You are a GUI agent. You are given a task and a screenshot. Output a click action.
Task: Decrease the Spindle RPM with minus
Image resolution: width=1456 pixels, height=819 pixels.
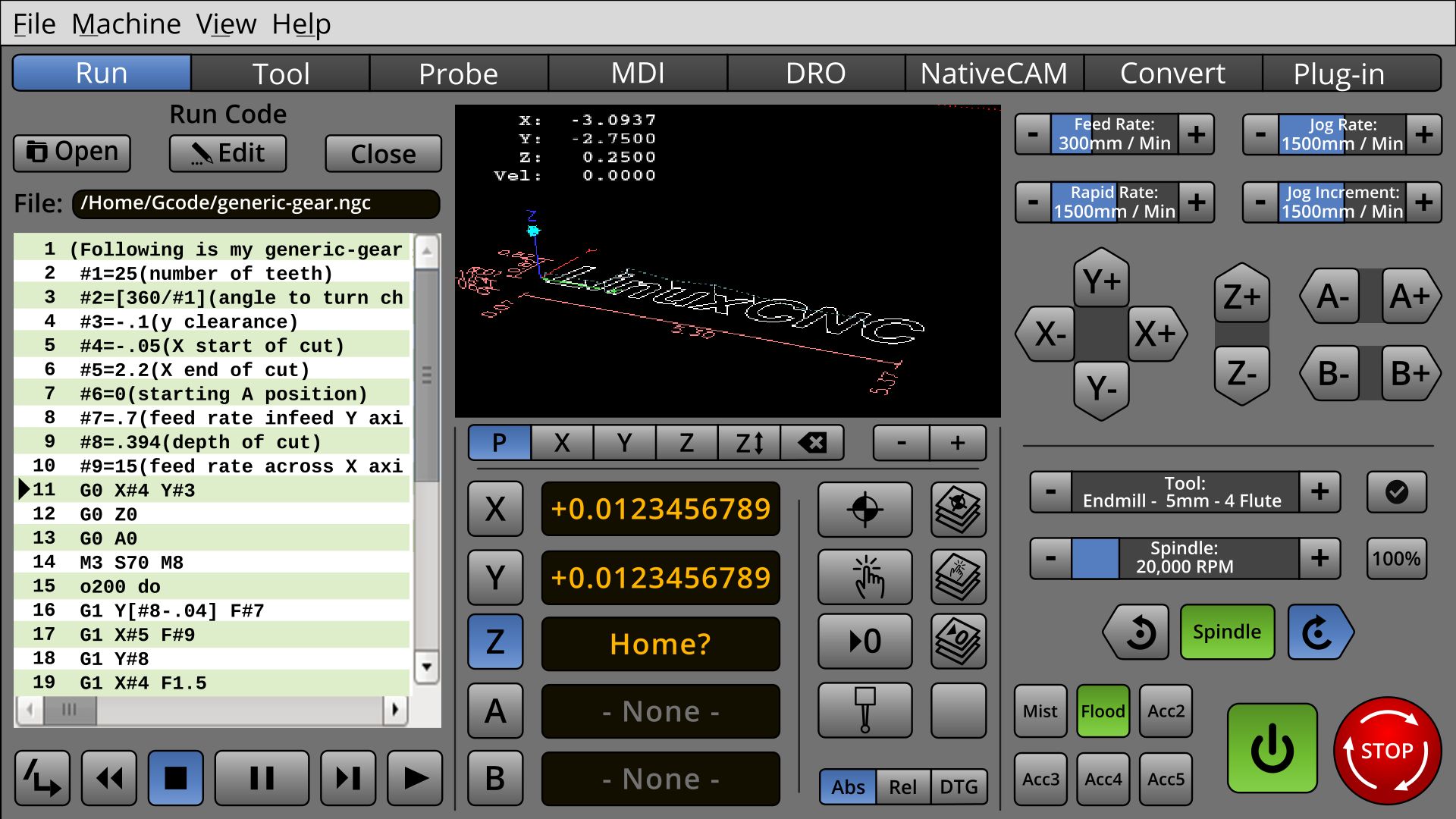[1050, 558]
